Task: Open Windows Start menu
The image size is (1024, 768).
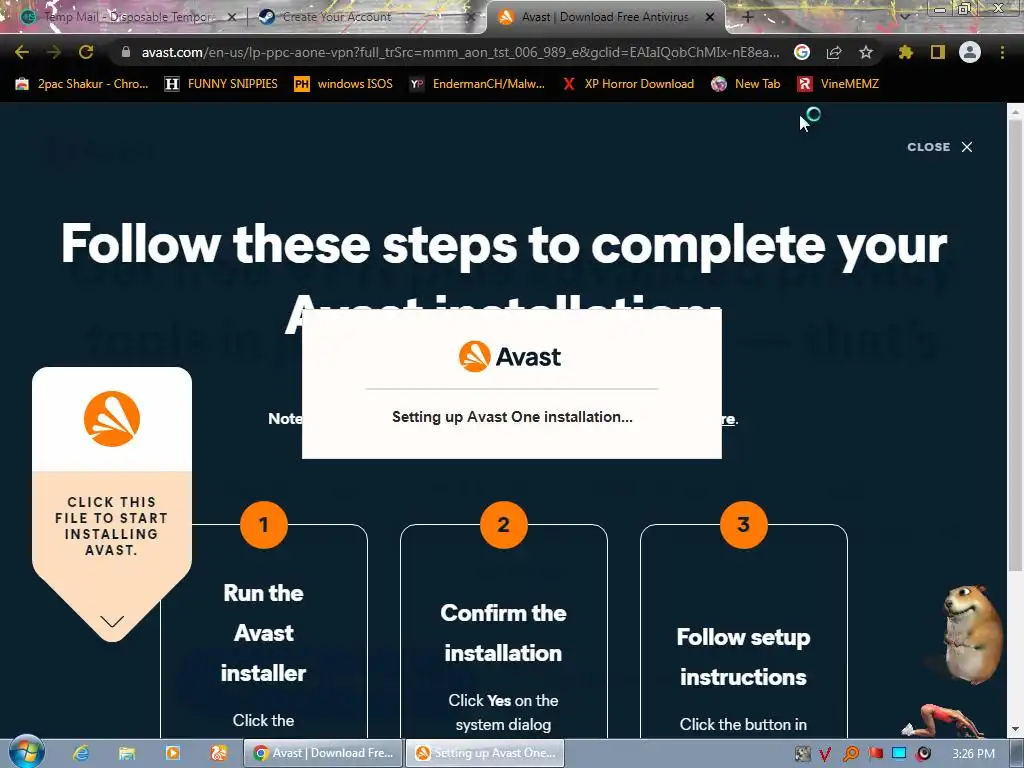Action: 26,752
